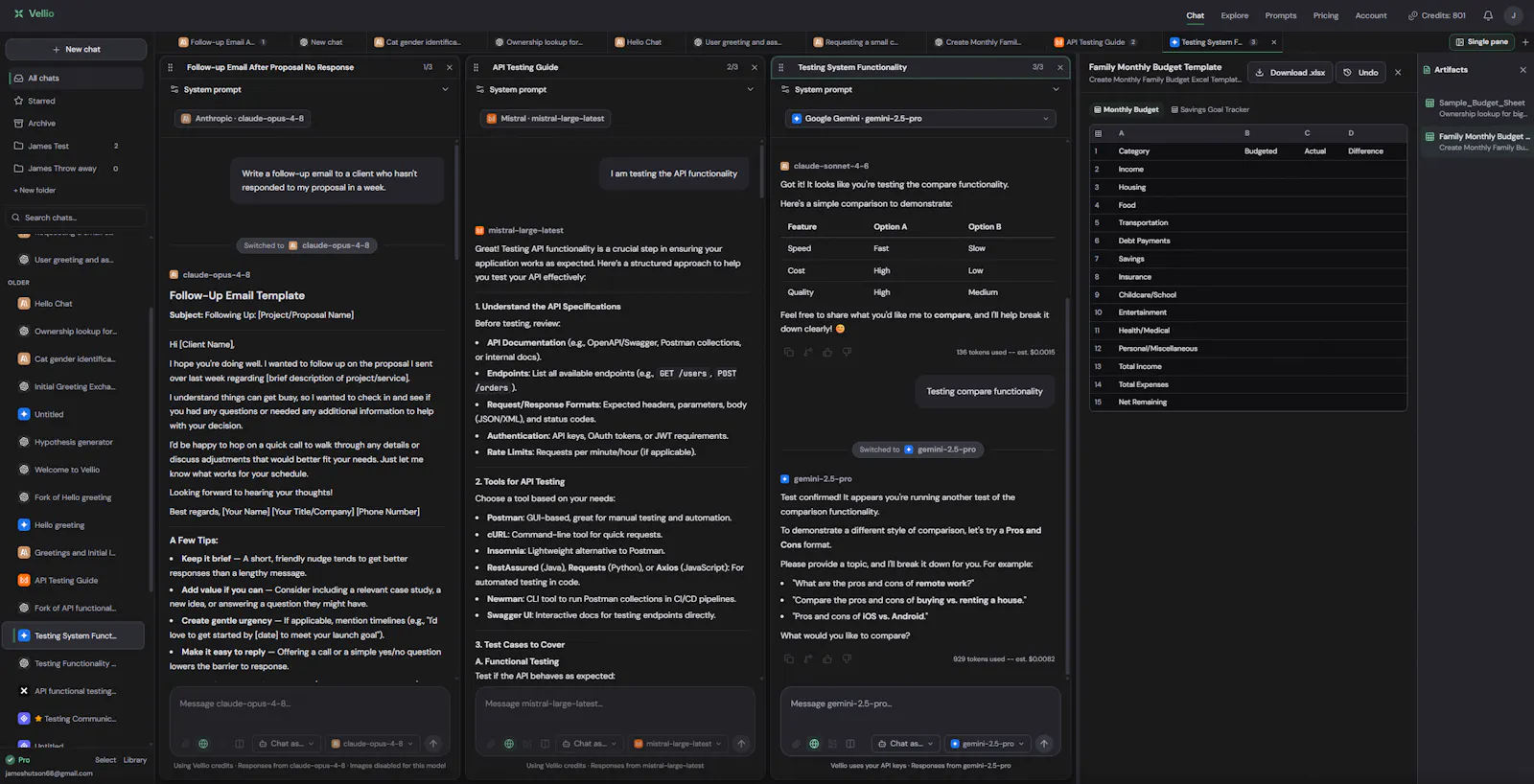Open the Google Gemini gemini-2.5-pro model dropdown
The height and width of the screenshot is (784, 1534).
919,119
